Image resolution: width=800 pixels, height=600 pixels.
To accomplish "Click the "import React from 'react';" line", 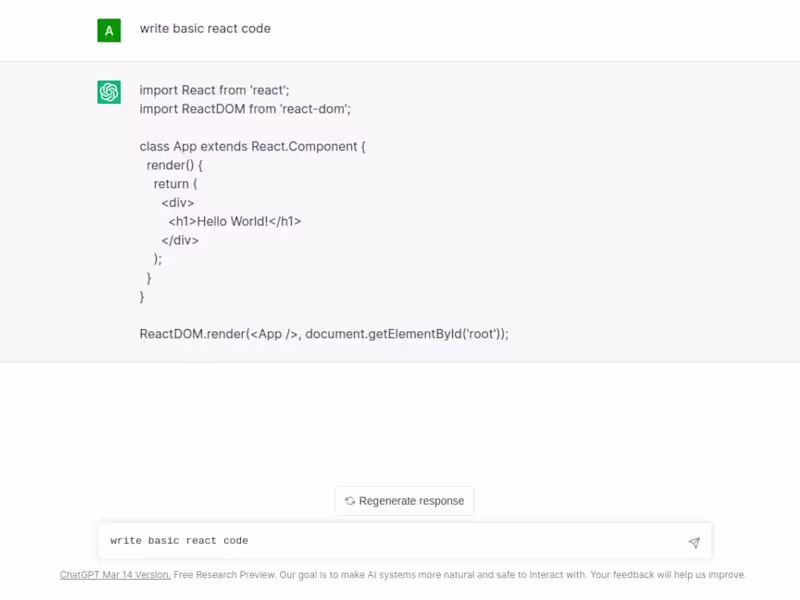I will [x=214, y=90].
